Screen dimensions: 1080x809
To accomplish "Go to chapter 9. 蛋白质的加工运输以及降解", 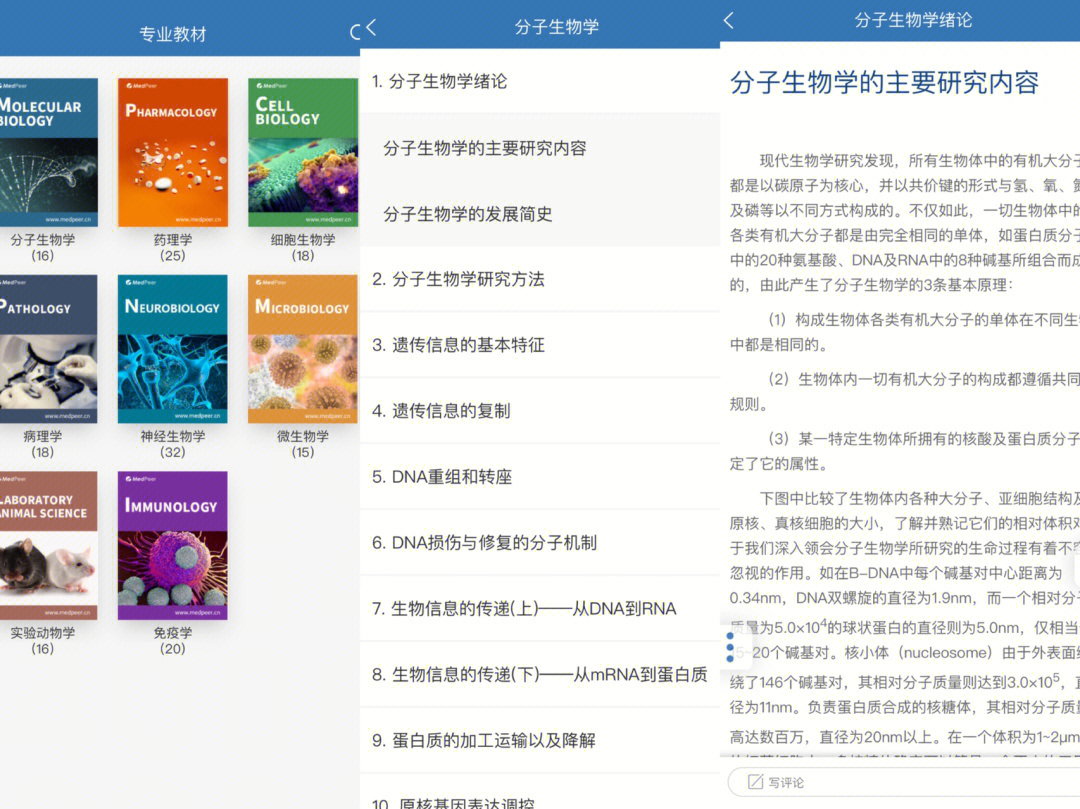I will 484,741.
